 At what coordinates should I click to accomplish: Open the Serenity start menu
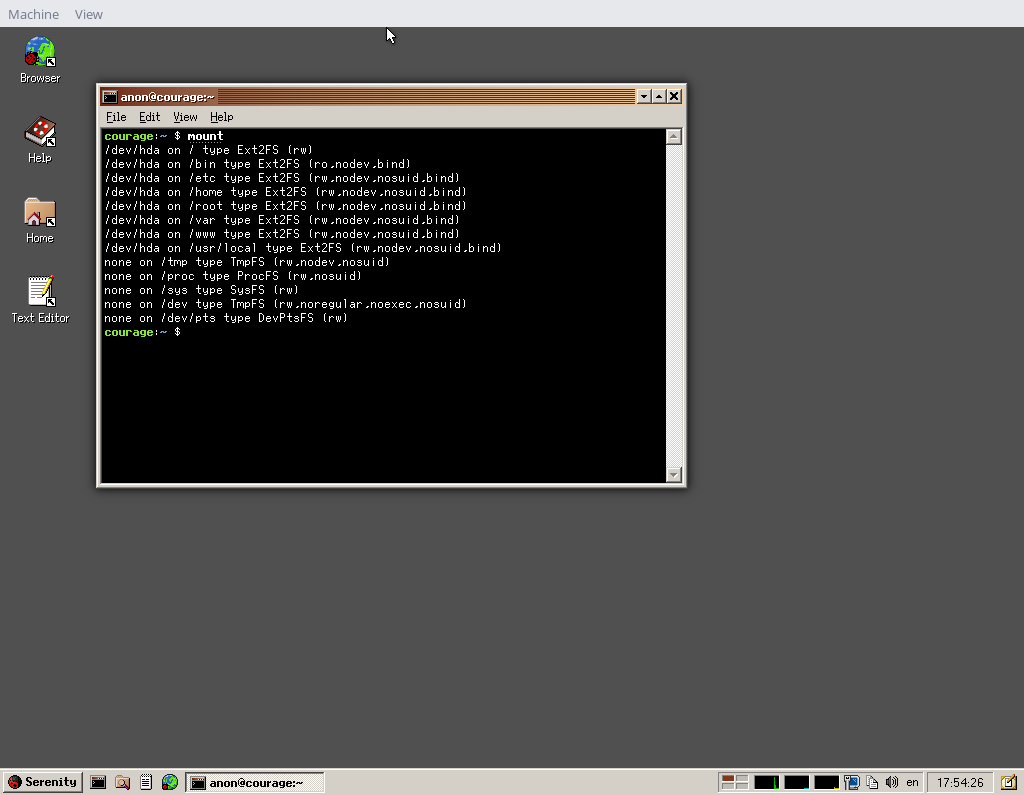[42, 782]
